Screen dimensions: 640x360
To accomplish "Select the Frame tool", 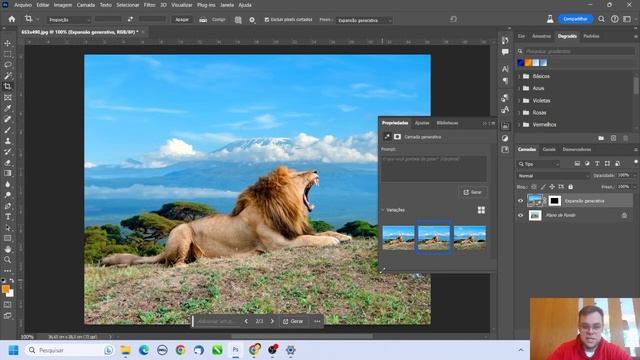I will click(8, 98).
